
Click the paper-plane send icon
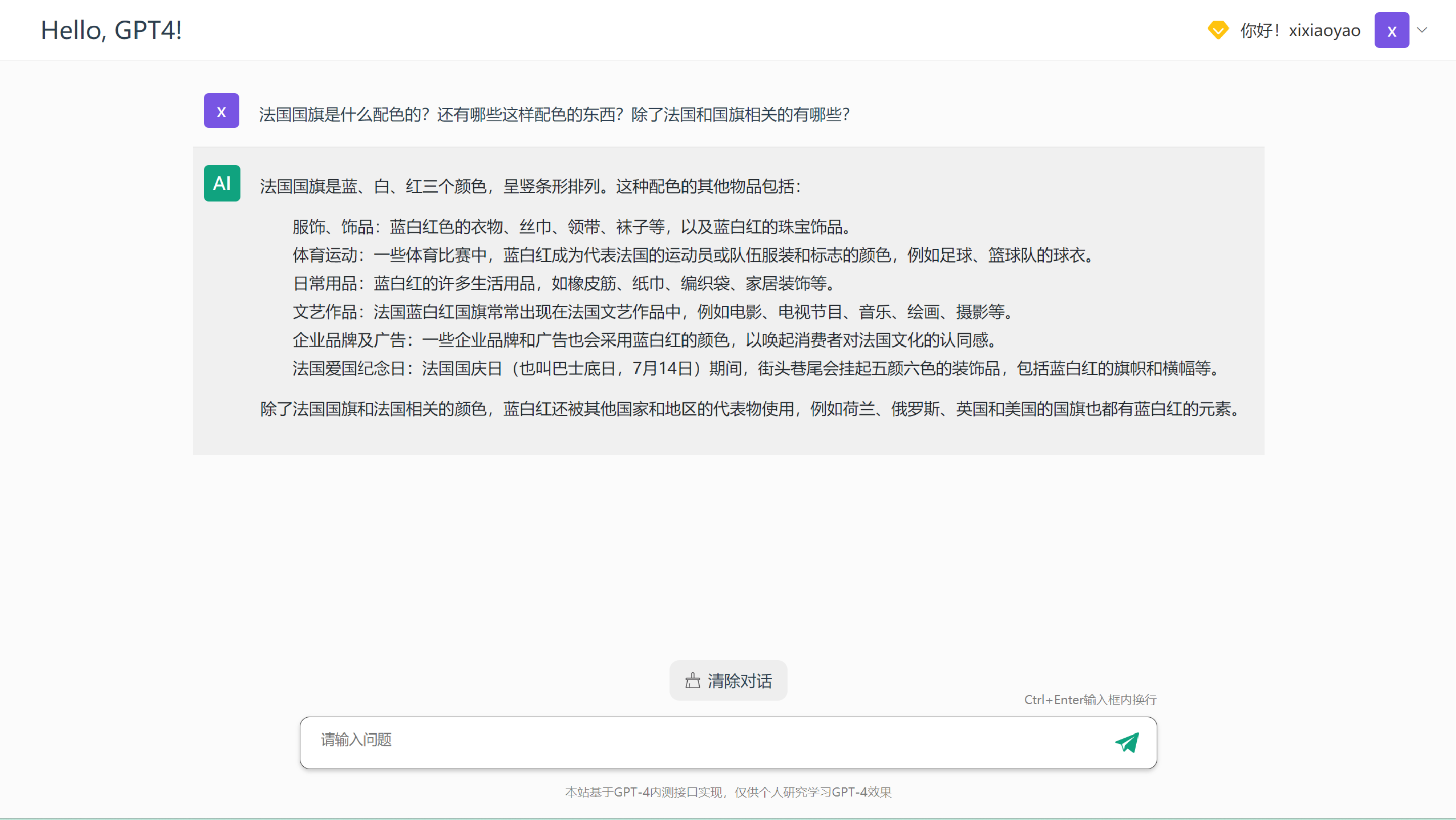(x=1126, y=743)
